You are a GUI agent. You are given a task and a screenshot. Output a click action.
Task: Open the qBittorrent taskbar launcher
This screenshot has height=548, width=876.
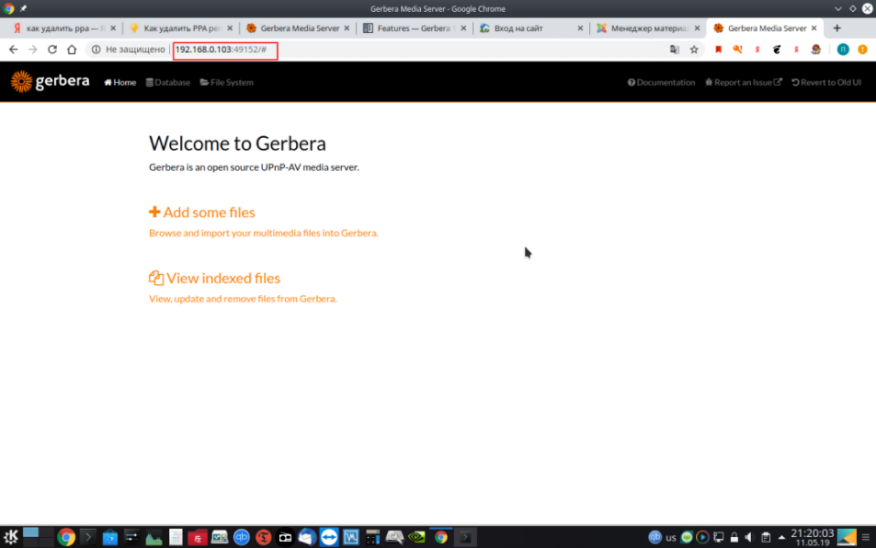coord(241,537)
